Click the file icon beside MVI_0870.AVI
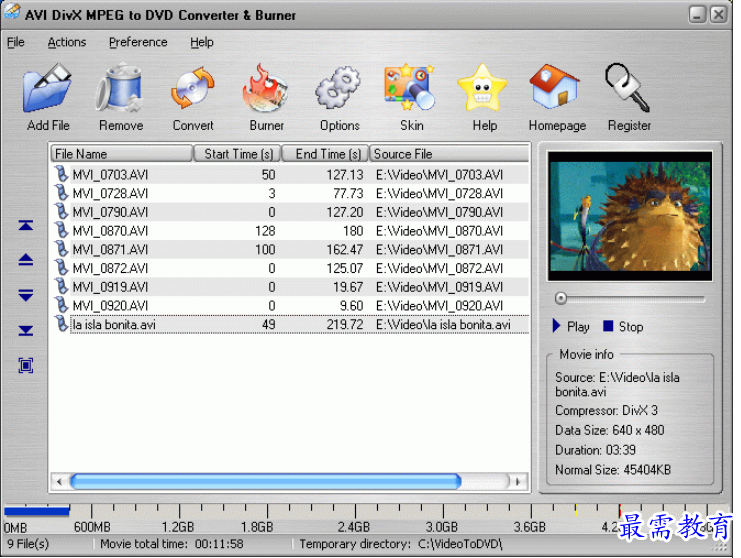This screenshot has width=741, height=558. pos(61,231)
